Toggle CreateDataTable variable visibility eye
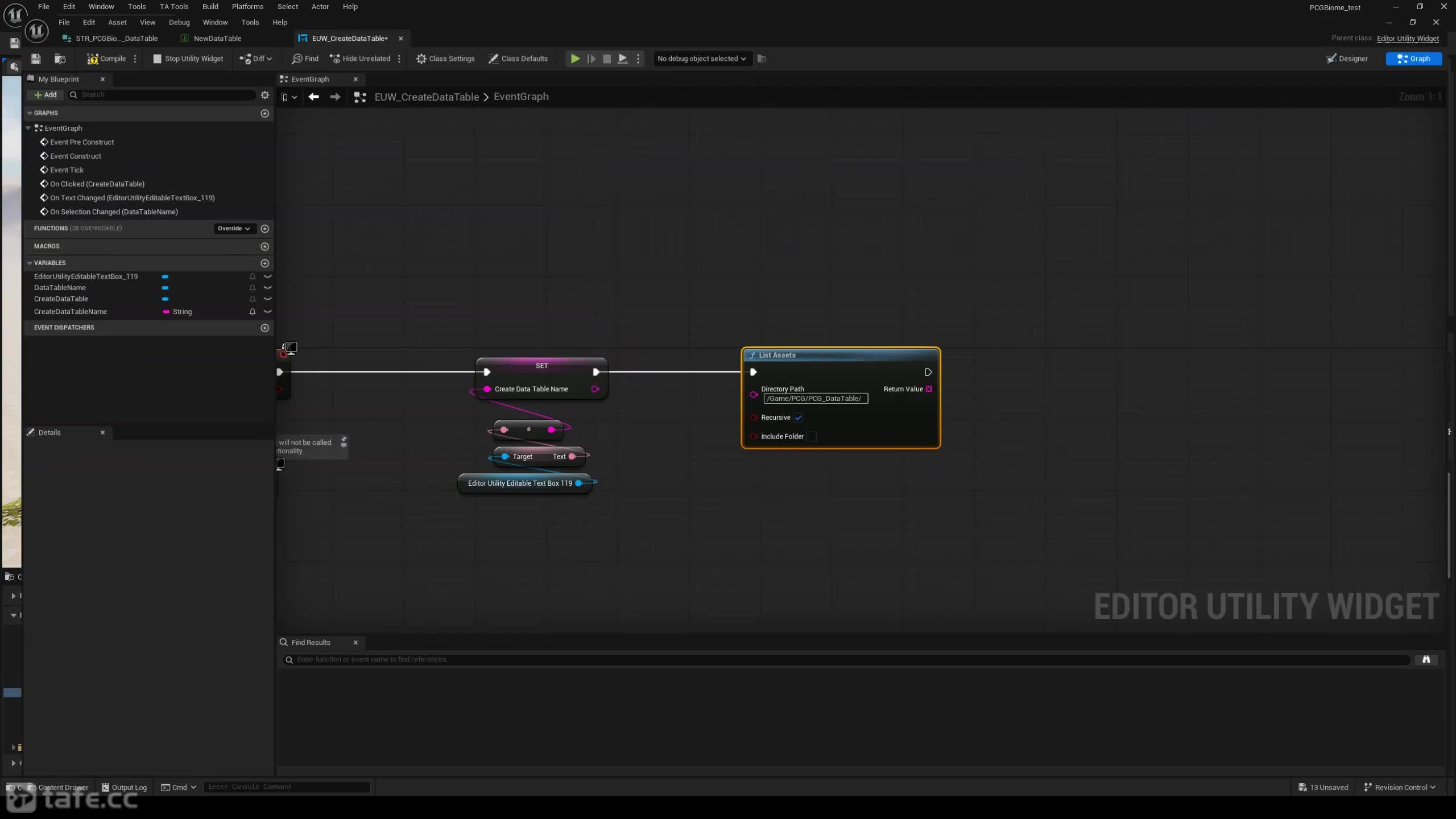Screen dimensions: 1456x819 pyautogui.click(x=267, y=299)
